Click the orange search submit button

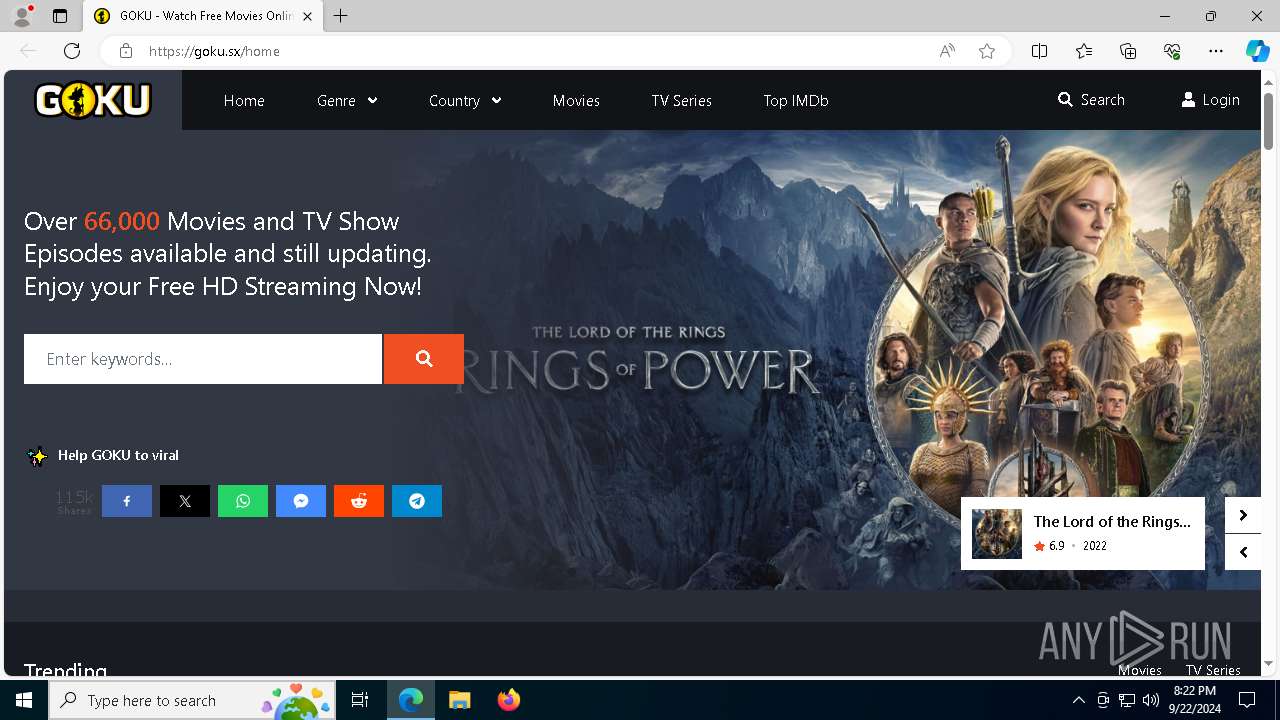(x=424, y=359)
